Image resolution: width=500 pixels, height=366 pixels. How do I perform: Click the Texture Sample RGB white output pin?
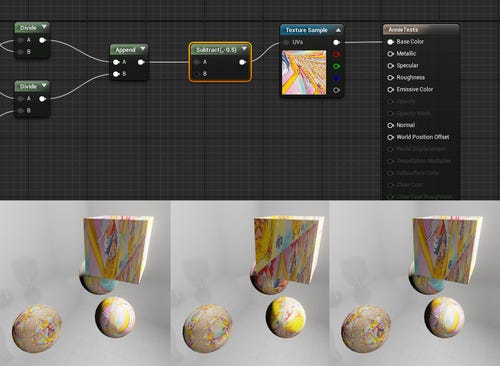[x=336, y=42]
